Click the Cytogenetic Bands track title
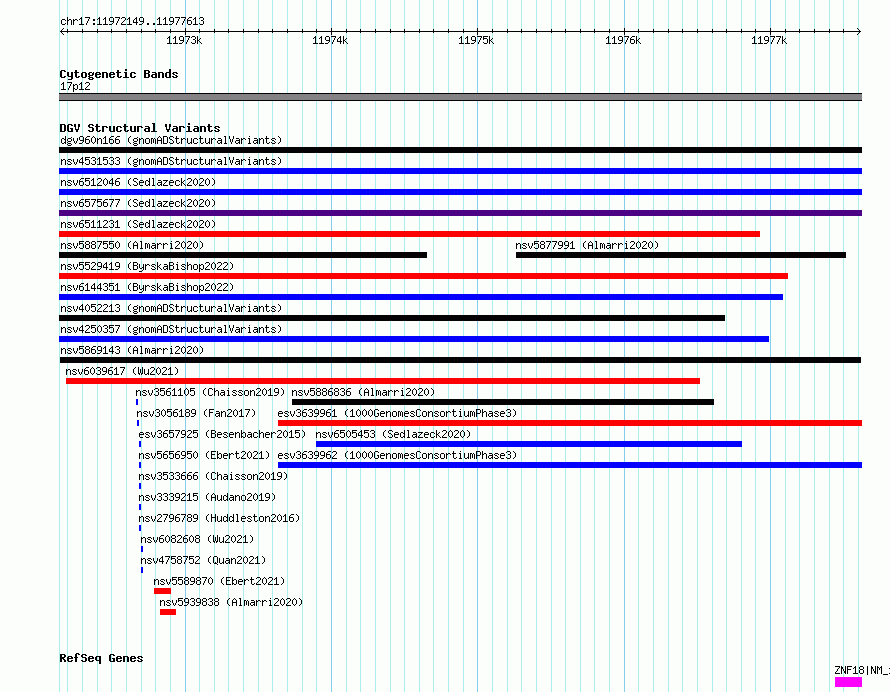Viewport: 890px width, 692px height. click(x=119, y=74)
